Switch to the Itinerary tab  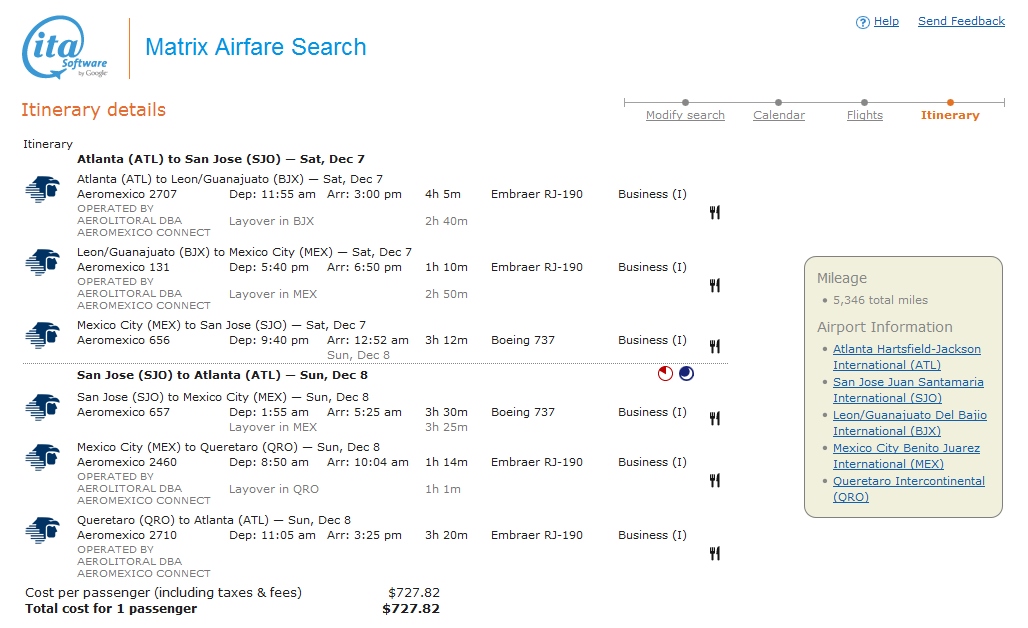(x=949, y=115)
